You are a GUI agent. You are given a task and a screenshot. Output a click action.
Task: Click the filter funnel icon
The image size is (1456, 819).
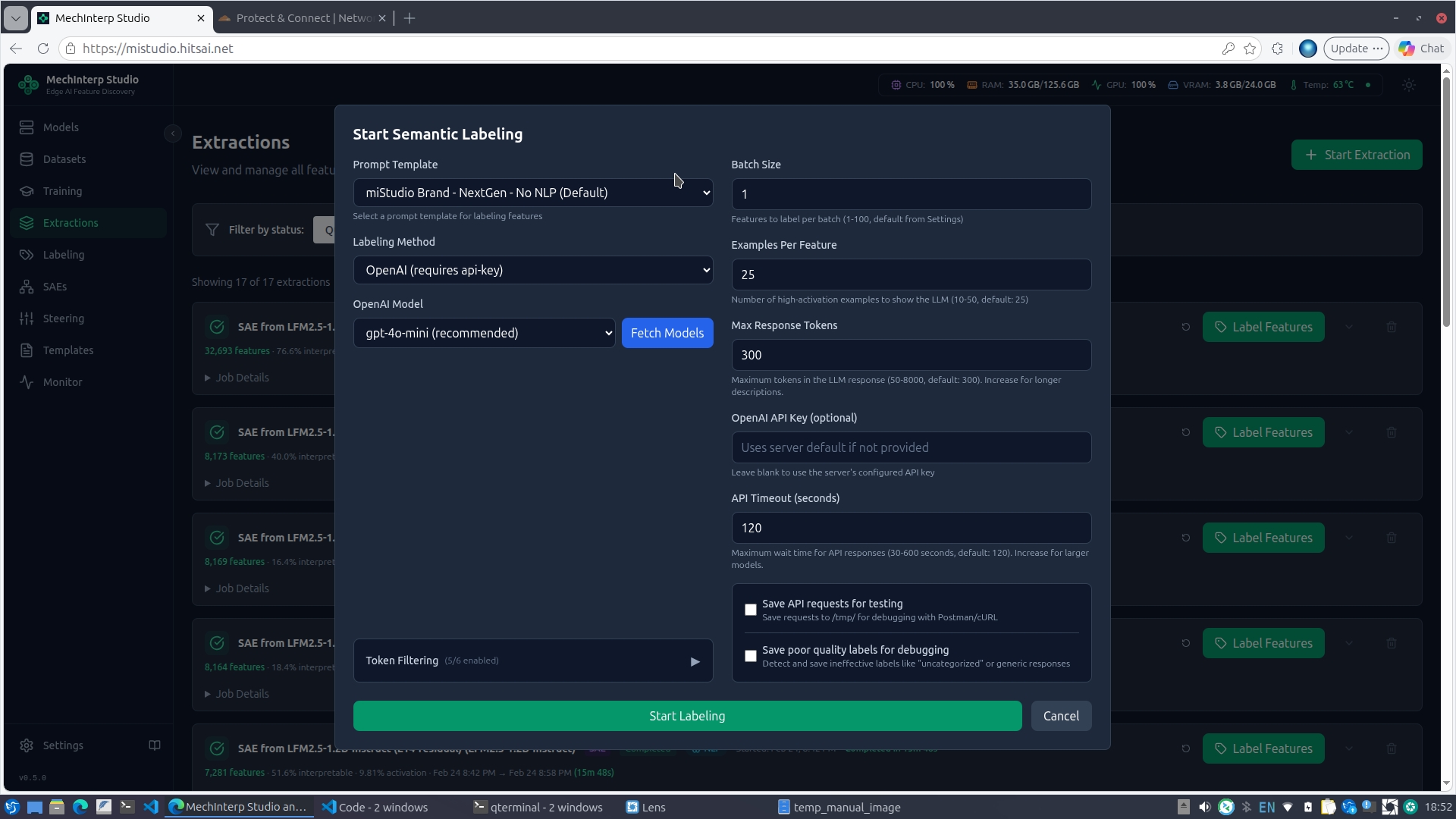pos(212,230)
